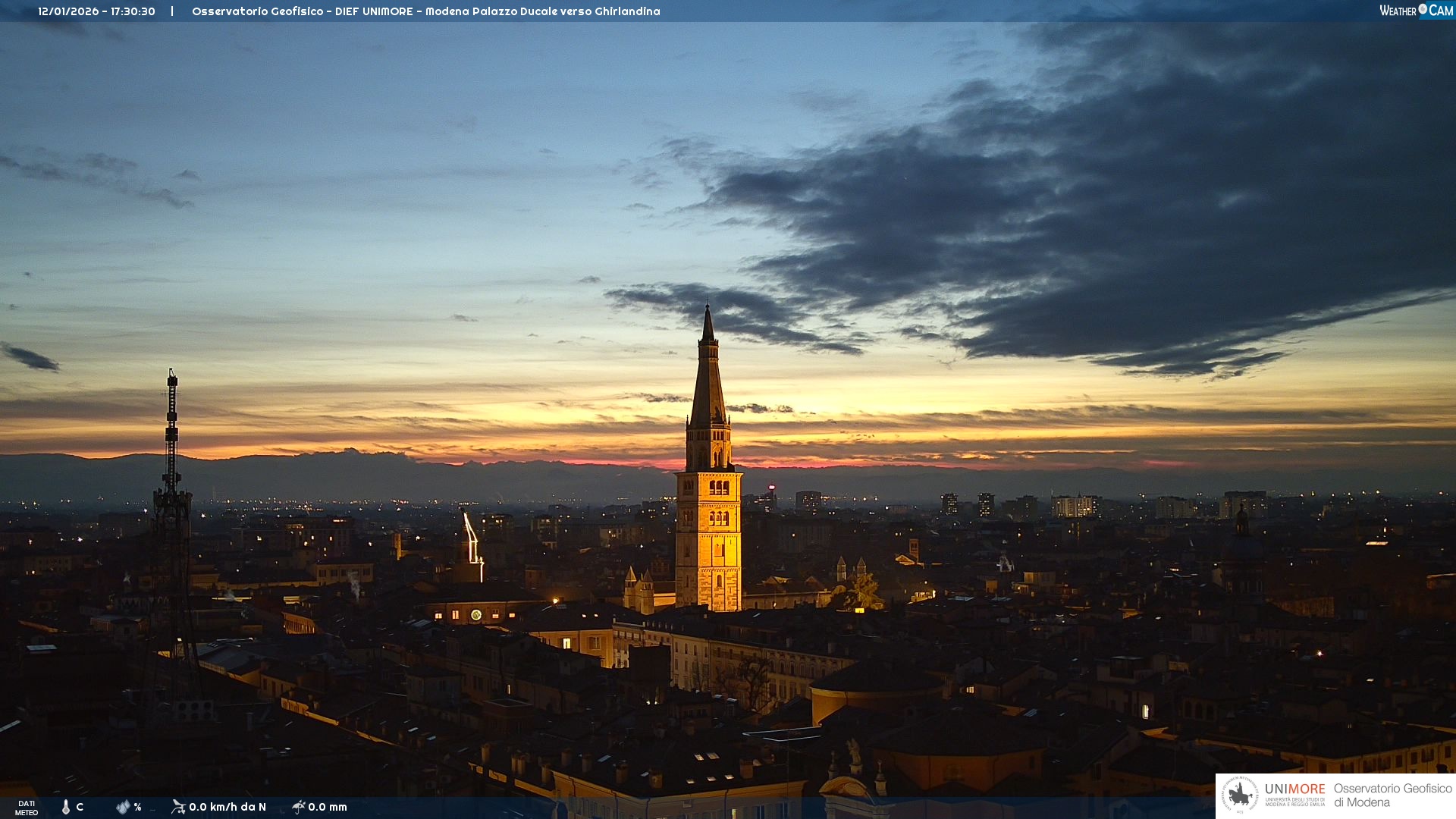This screenshot has height=819, width=1456.
Task: Click the WeatherCam logo
Action: [1416, 11]
